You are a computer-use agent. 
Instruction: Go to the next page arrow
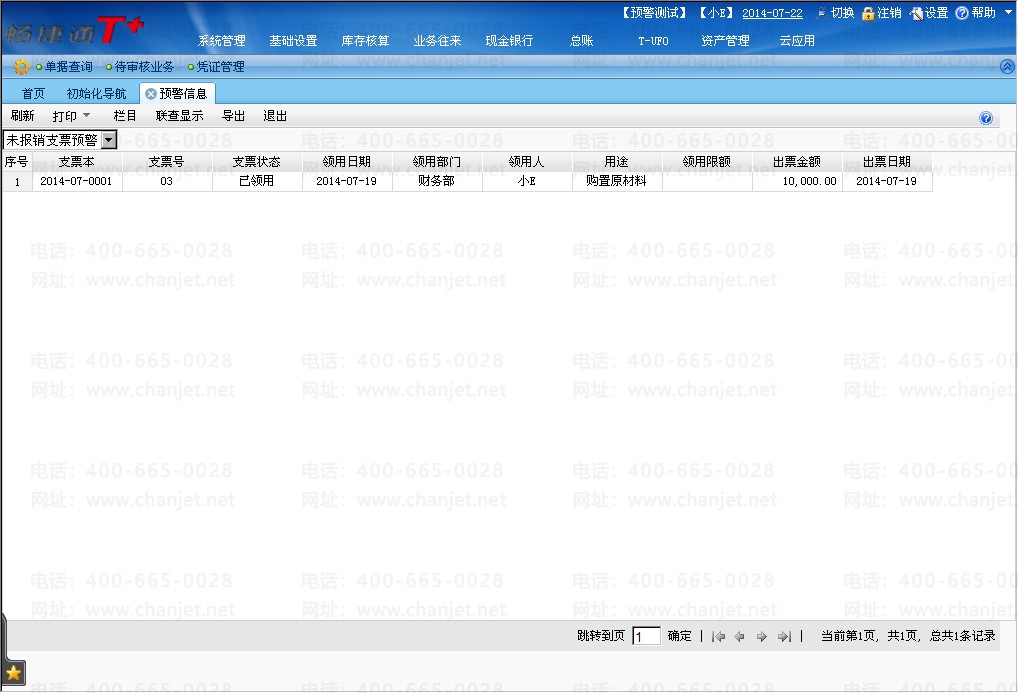762,636
